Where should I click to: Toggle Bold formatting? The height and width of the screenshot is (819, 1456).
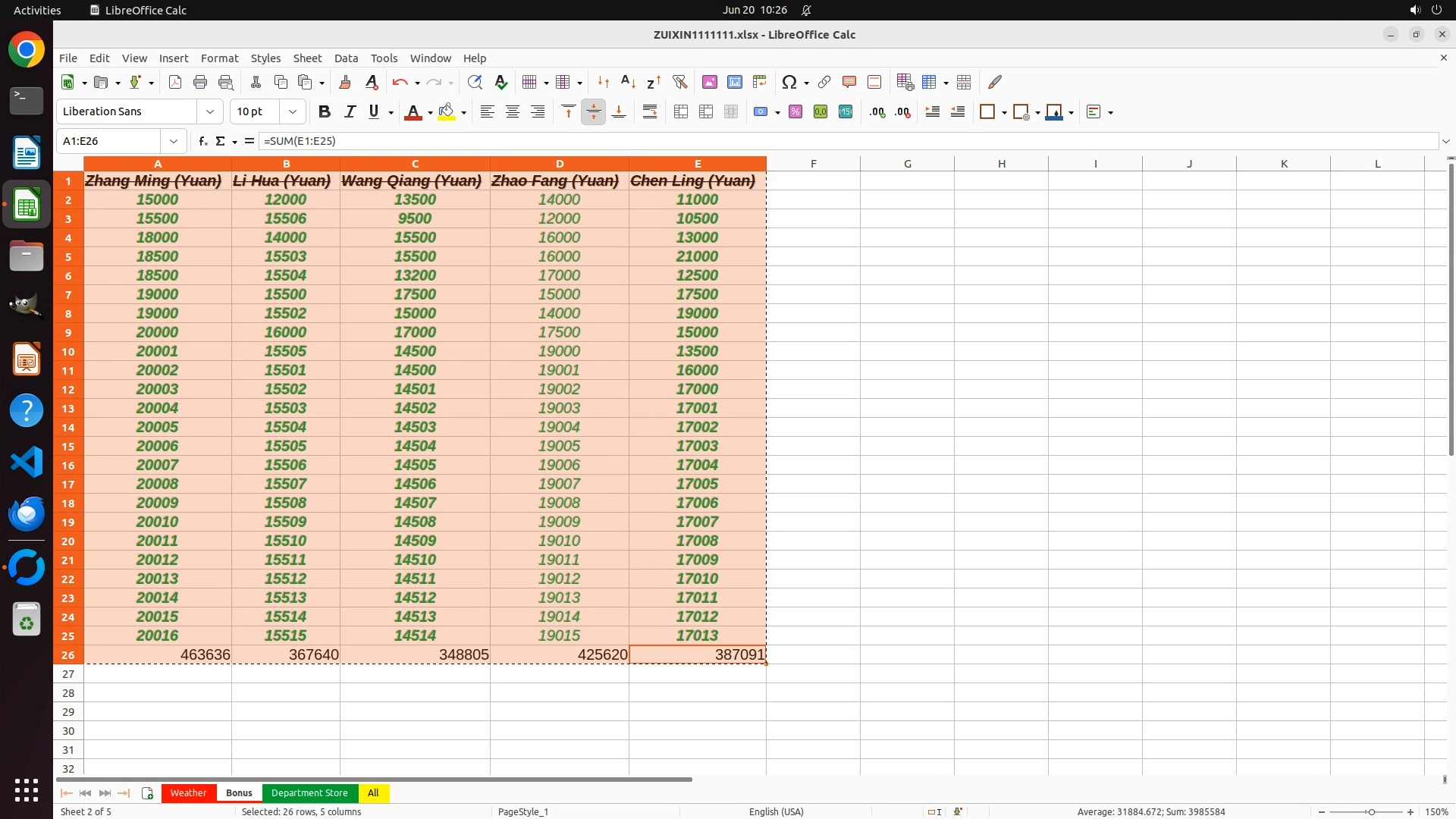click(x=325, y=112)
